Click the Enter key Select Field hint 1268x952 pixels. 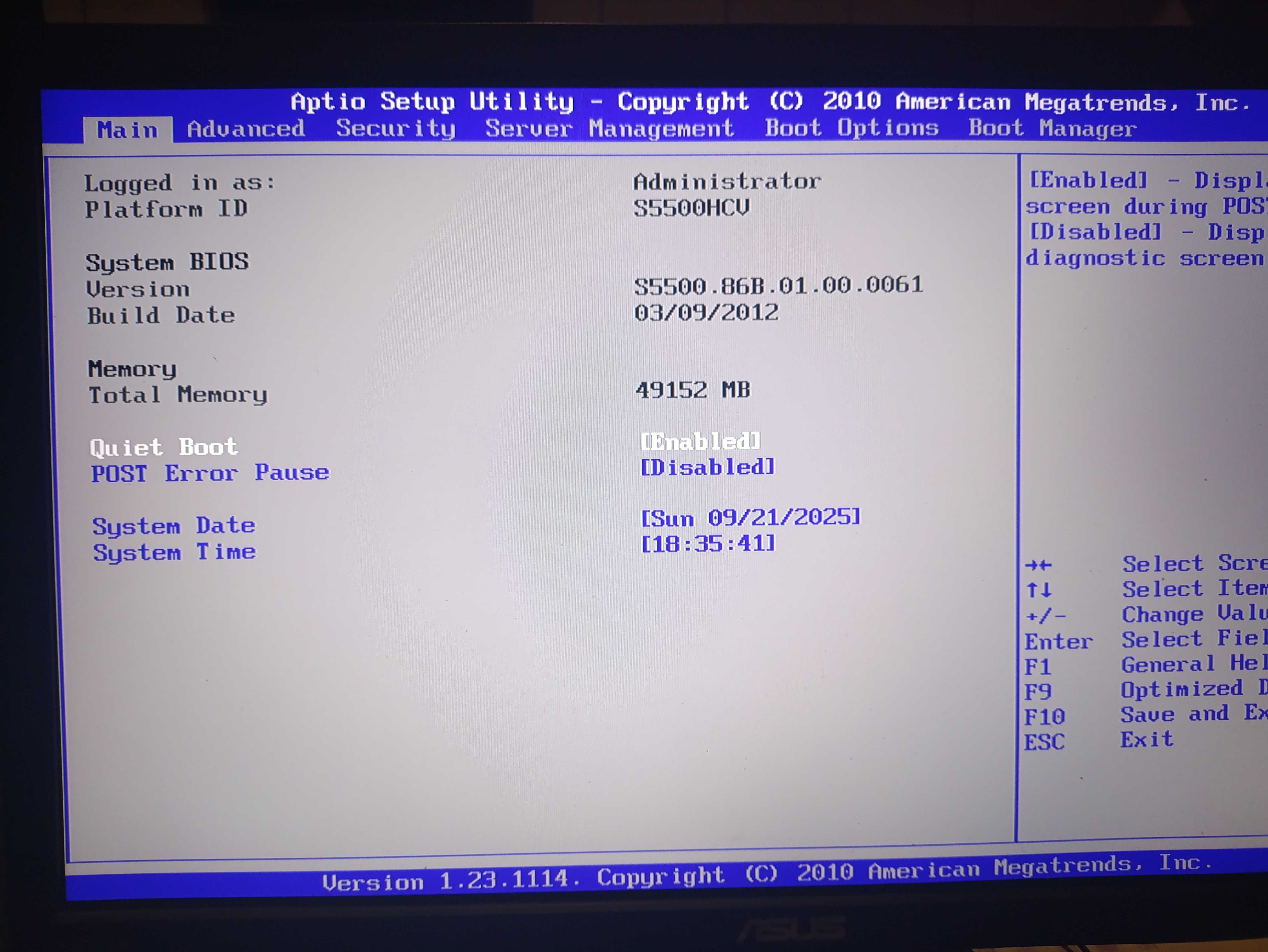(1146, 640)
